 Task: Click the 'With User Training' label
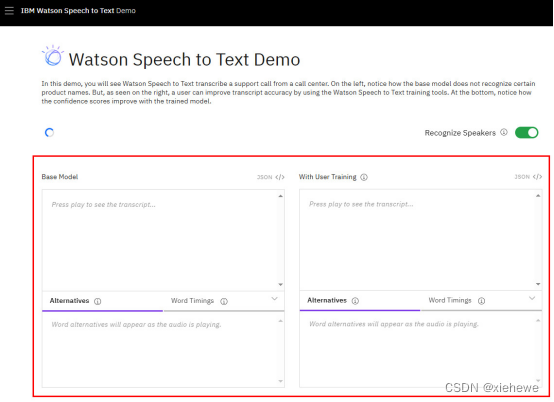[x=328, y=177]
